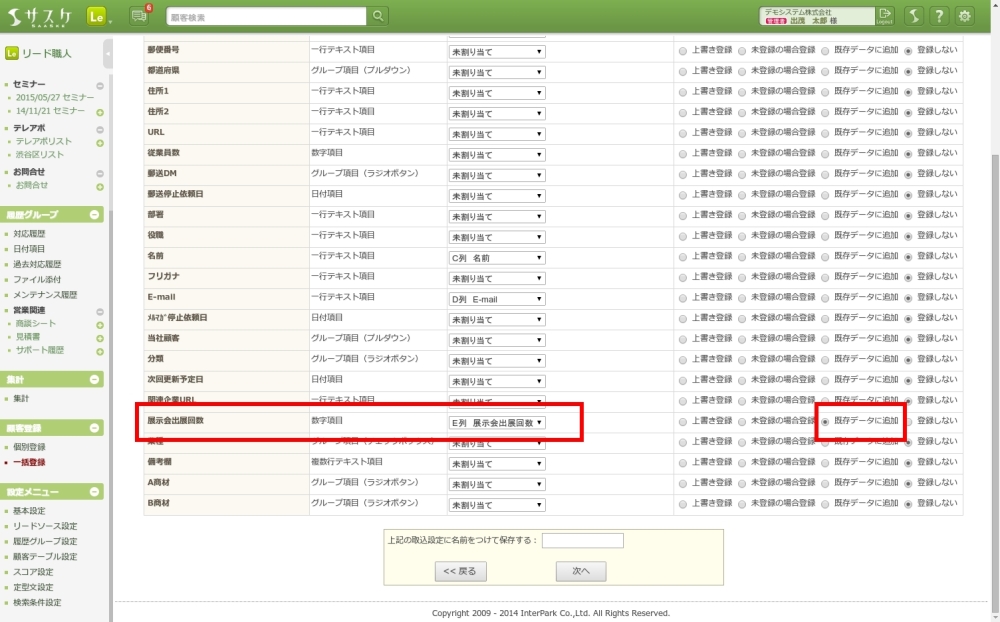Open 一括登録 in the sidebar

(x=29, y=463)
